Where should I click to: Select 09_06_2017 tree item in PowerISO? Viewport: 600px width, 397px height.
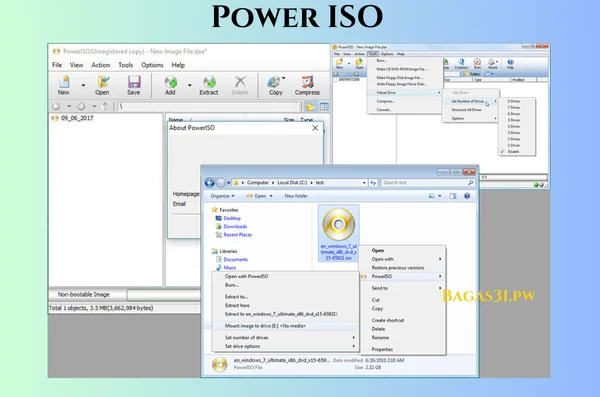tap(77, 118)
